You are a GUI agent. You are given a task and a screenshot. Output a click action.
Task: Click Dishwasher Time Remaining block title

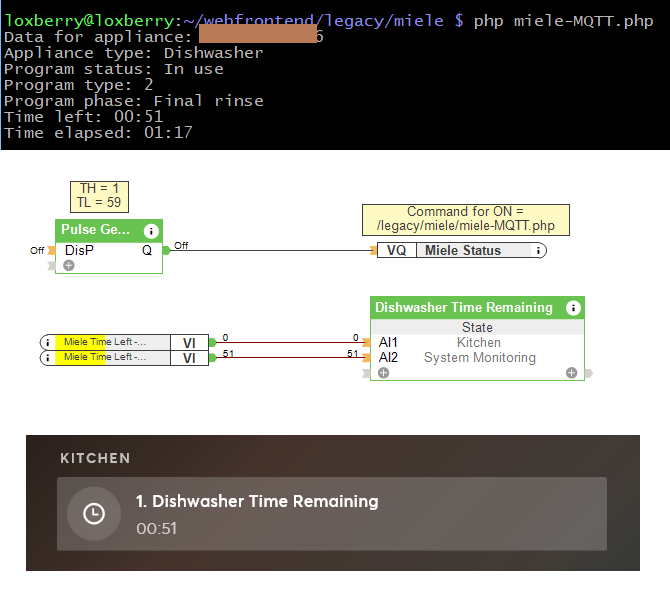click(x=464, y=307)
